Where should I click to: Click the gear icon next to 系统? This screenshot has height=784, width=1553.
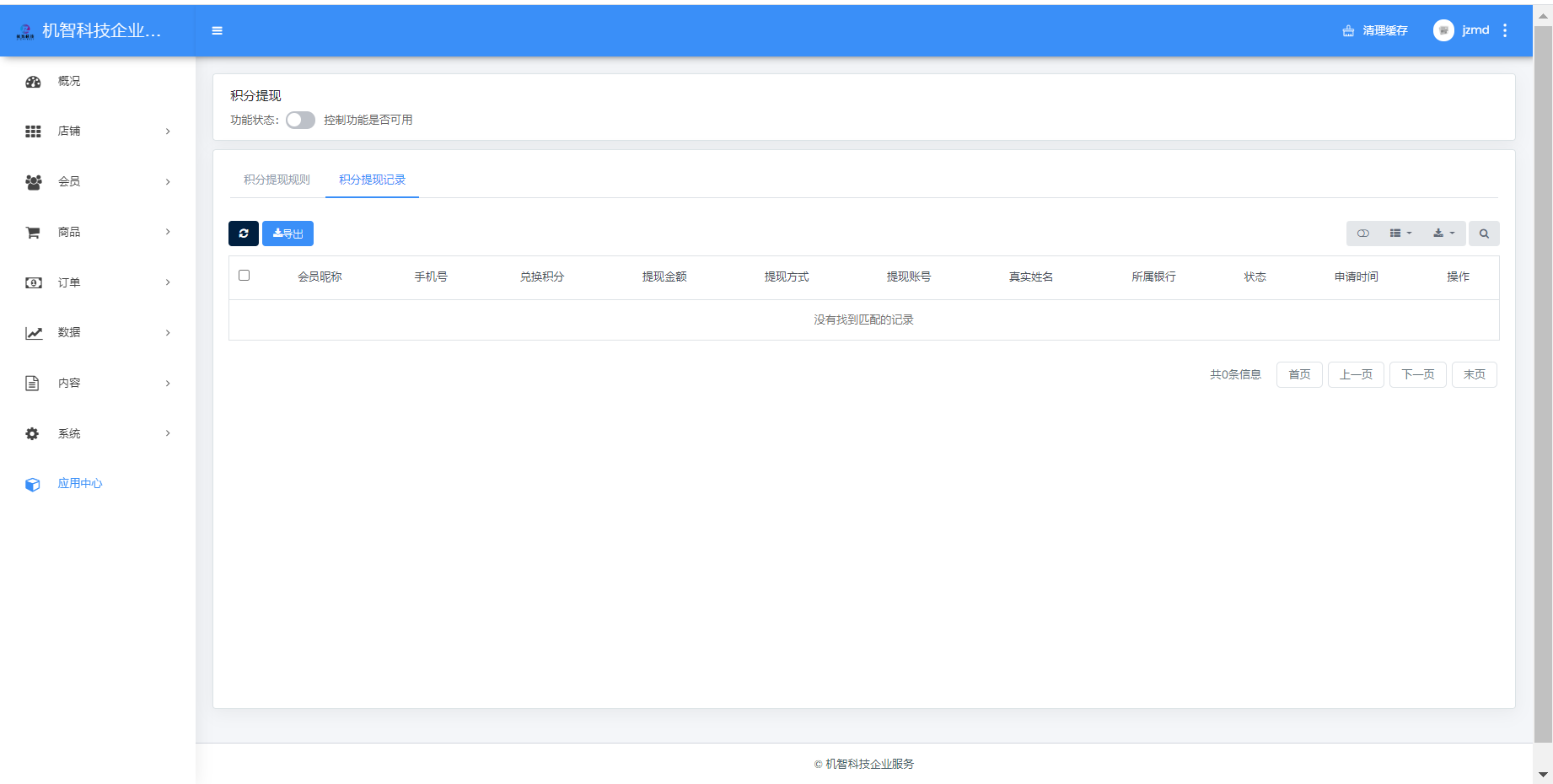click(32, 433)
